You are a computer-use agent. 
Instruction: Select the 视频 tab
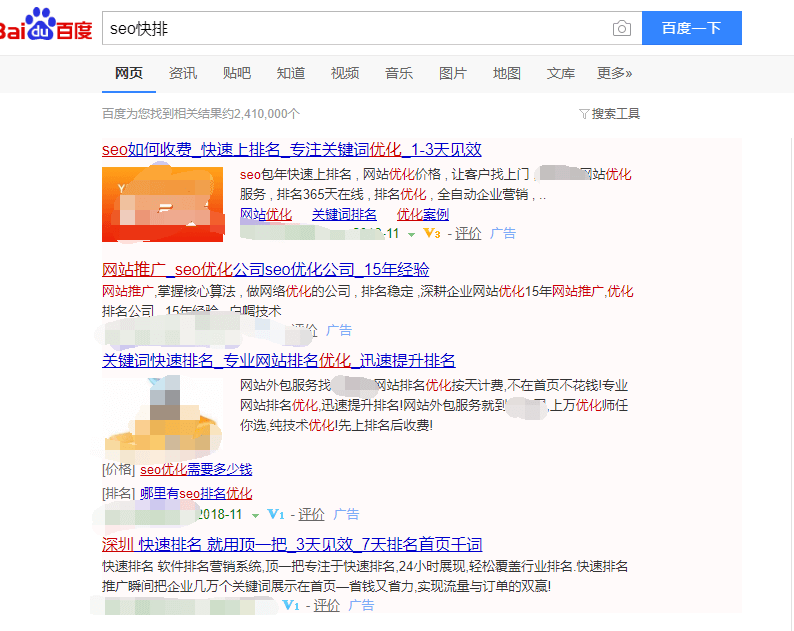(x=345, y=74)
